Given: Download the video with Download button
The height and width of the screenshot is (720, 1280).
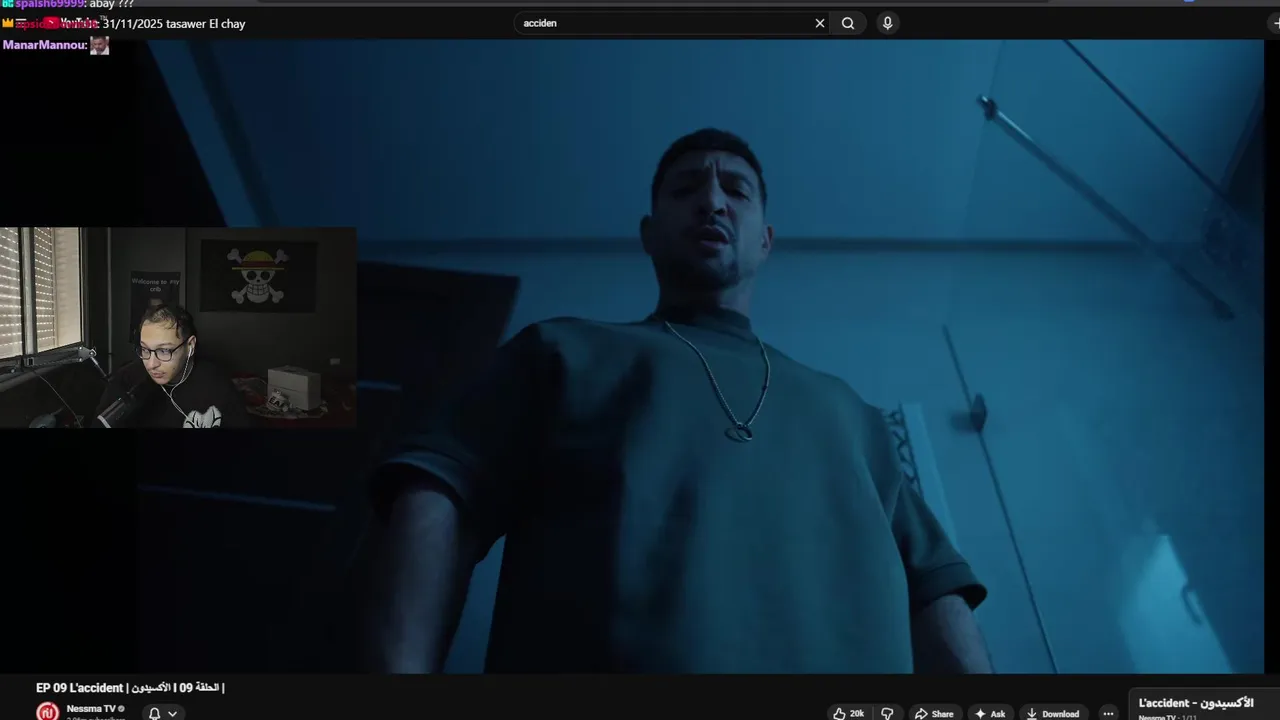Looking at the screenshot, I should pos(1053,713).
